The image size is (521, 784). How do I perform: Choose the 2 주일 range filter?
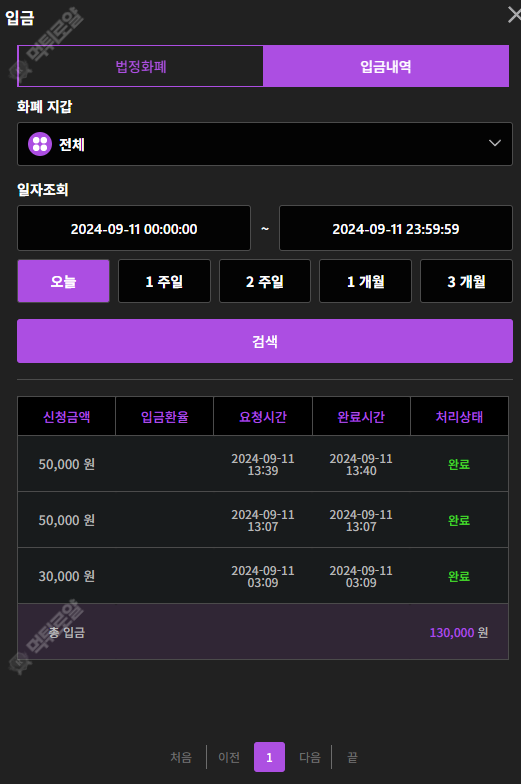[264, 281]
